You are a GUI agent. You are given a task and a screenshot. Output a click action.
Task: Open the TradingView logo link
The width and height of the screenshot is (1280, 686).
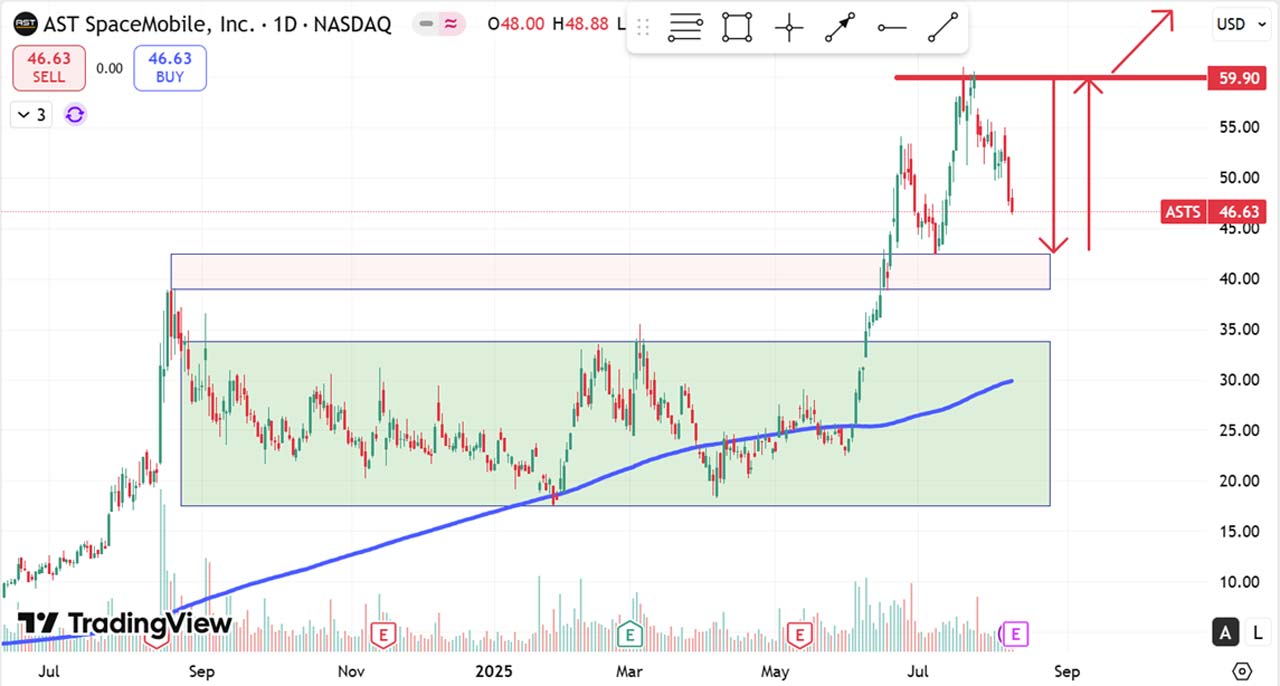(124, 624)
